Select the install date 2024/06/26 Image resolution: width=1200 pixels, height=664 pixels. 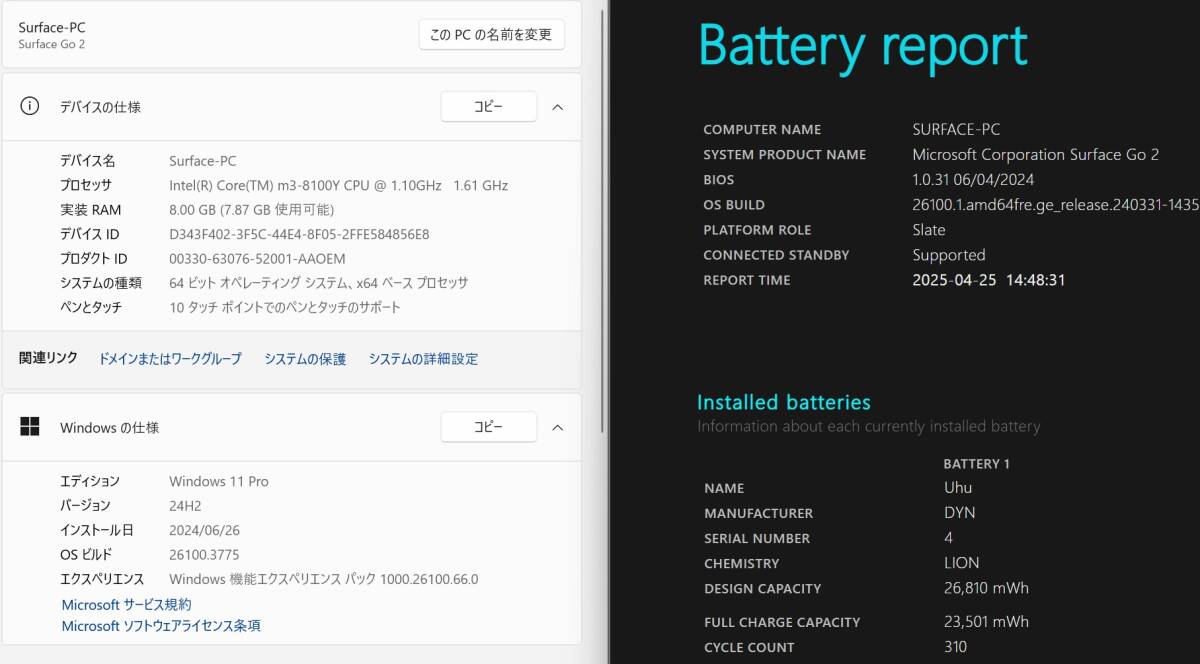tap(204, 530)
